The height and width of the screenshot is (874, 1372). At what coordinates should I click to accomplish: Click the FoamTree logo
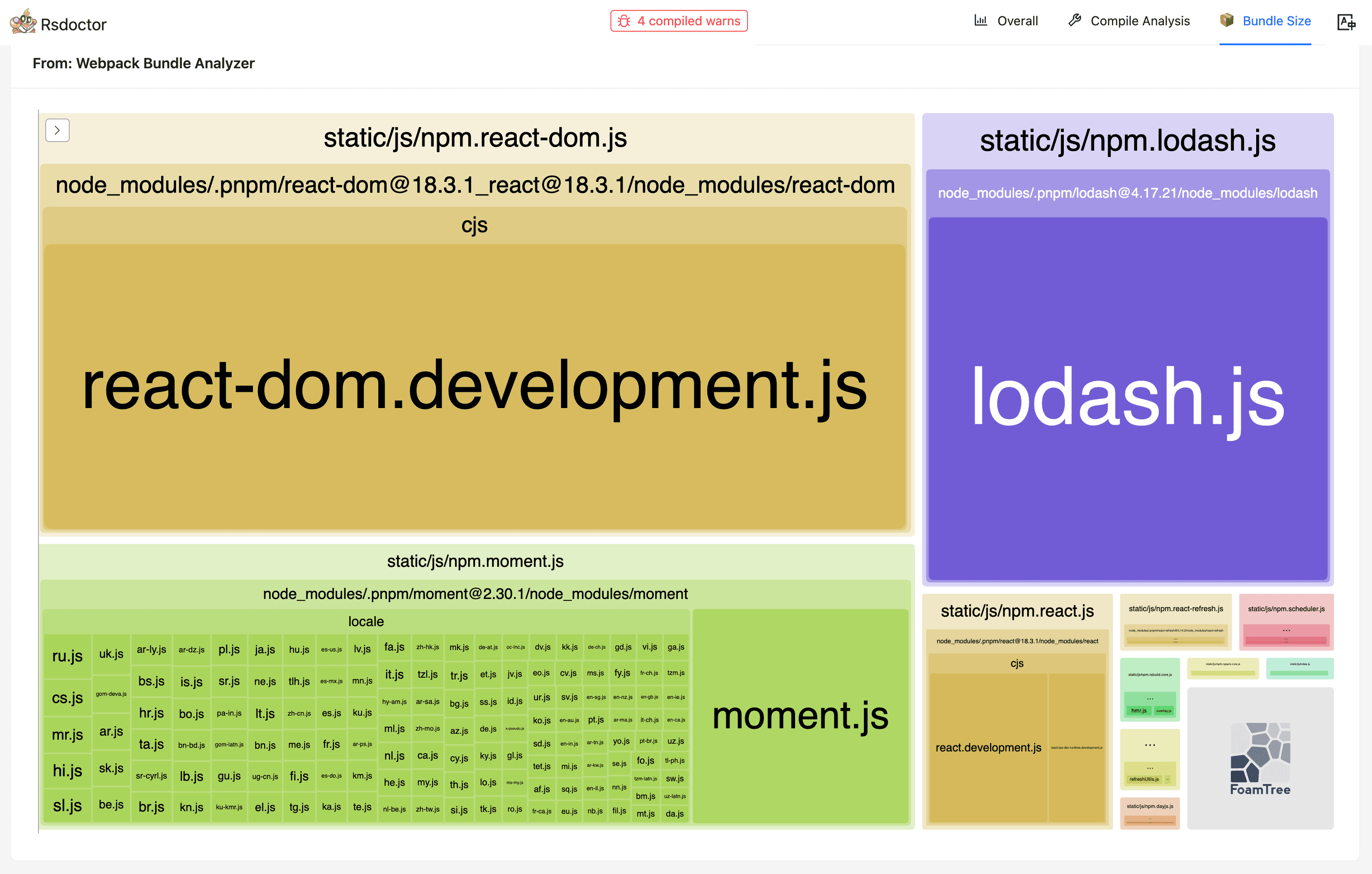click(x=1260, y=758)
